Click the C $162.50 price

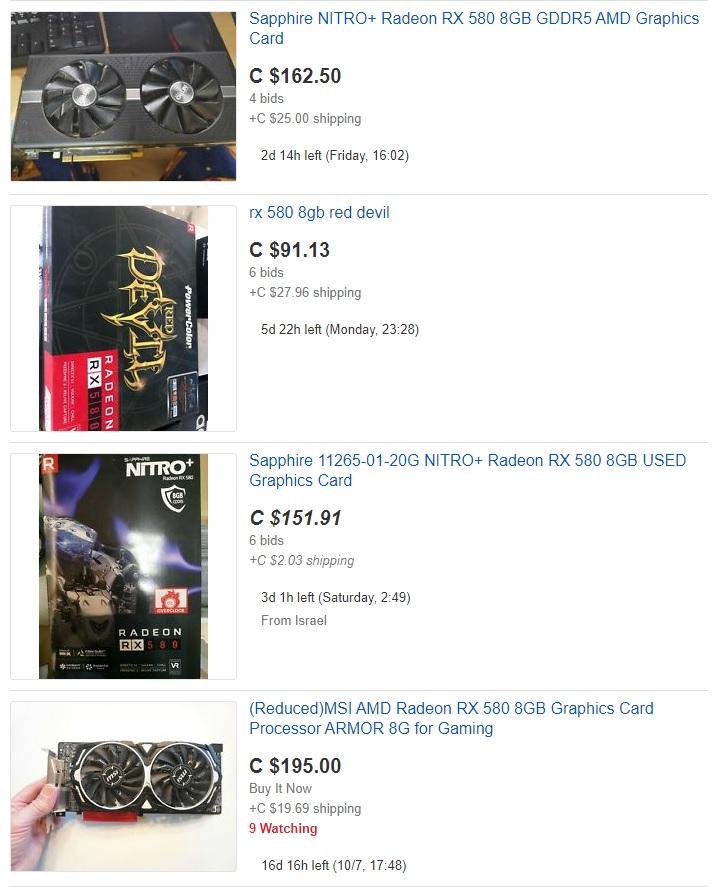coord(295,76)
